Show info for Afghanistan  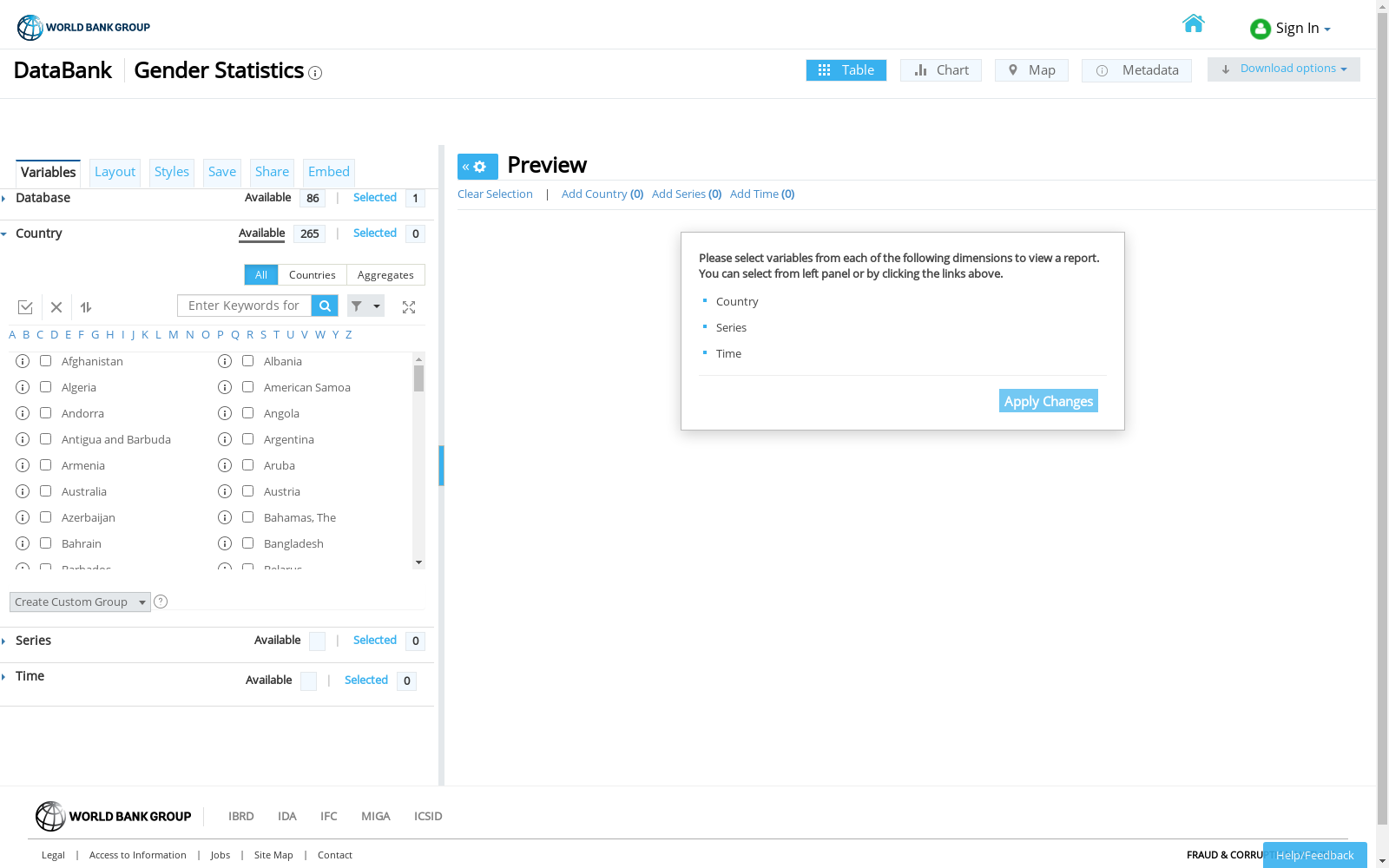23,361
